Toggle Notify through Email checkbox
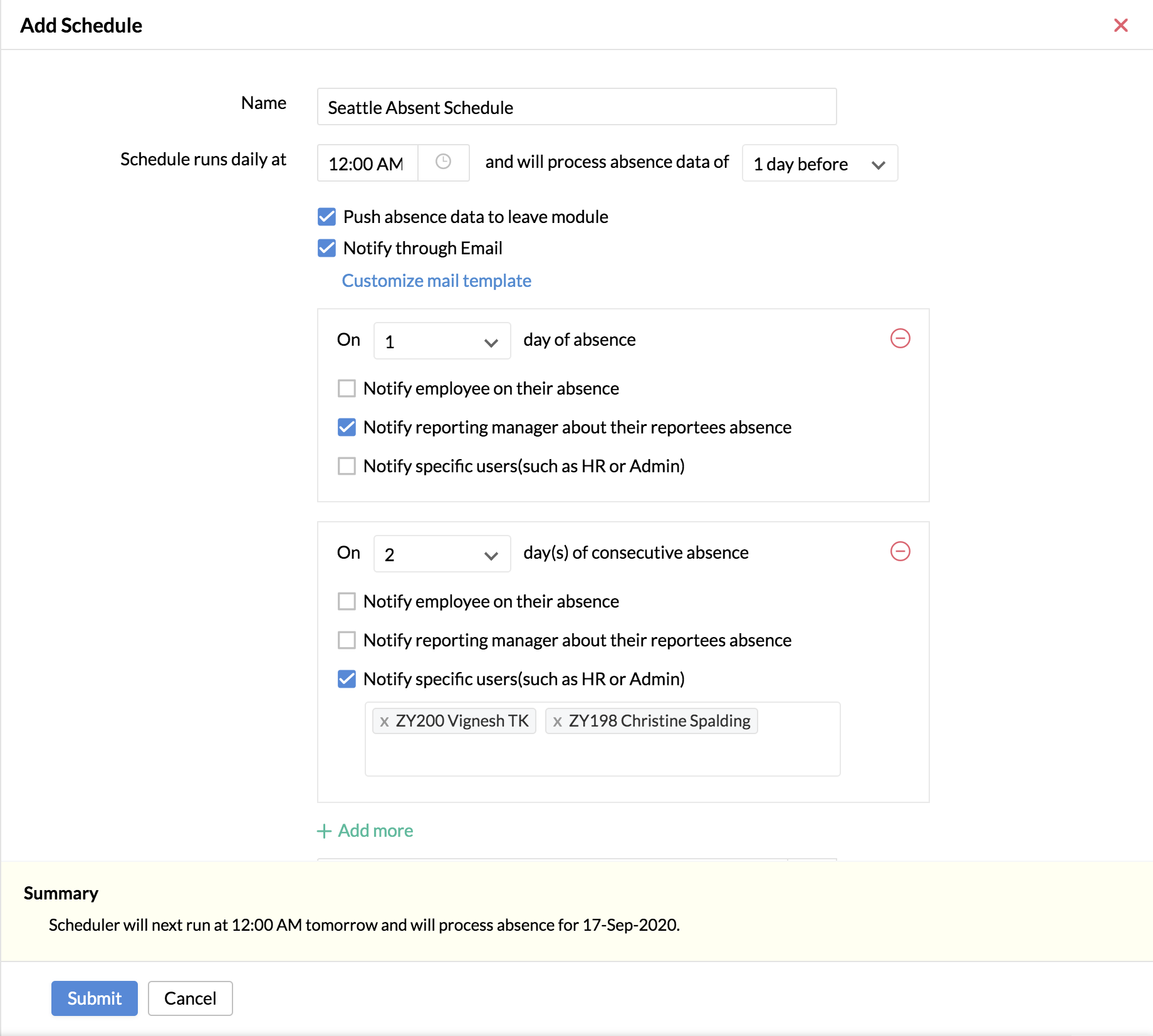This screenshot has height=1036, width=1153. [x=326, y=248]
